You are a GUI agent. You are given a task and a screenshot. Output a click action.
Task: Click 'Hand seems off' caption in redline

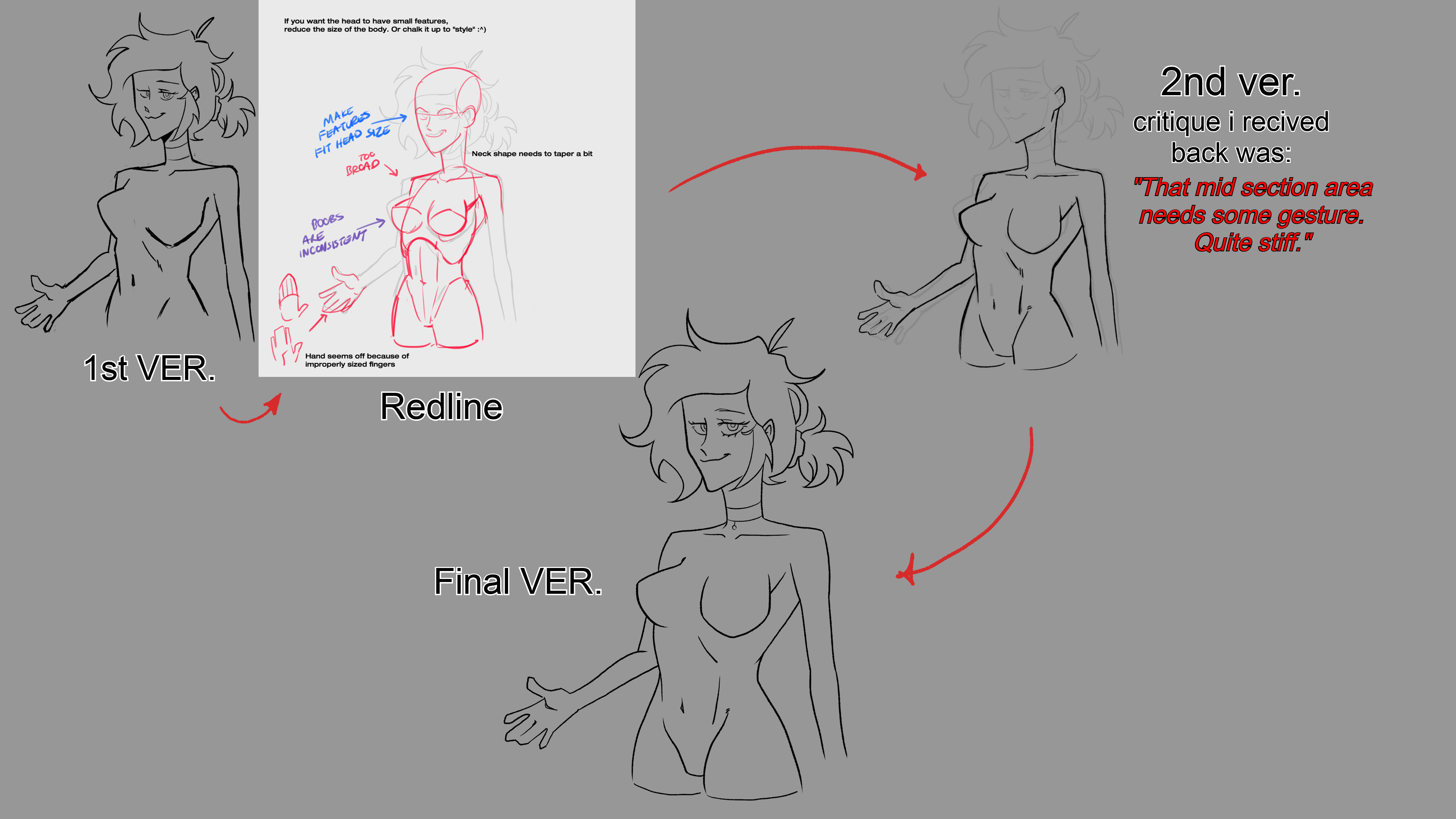tap(356, 360)
